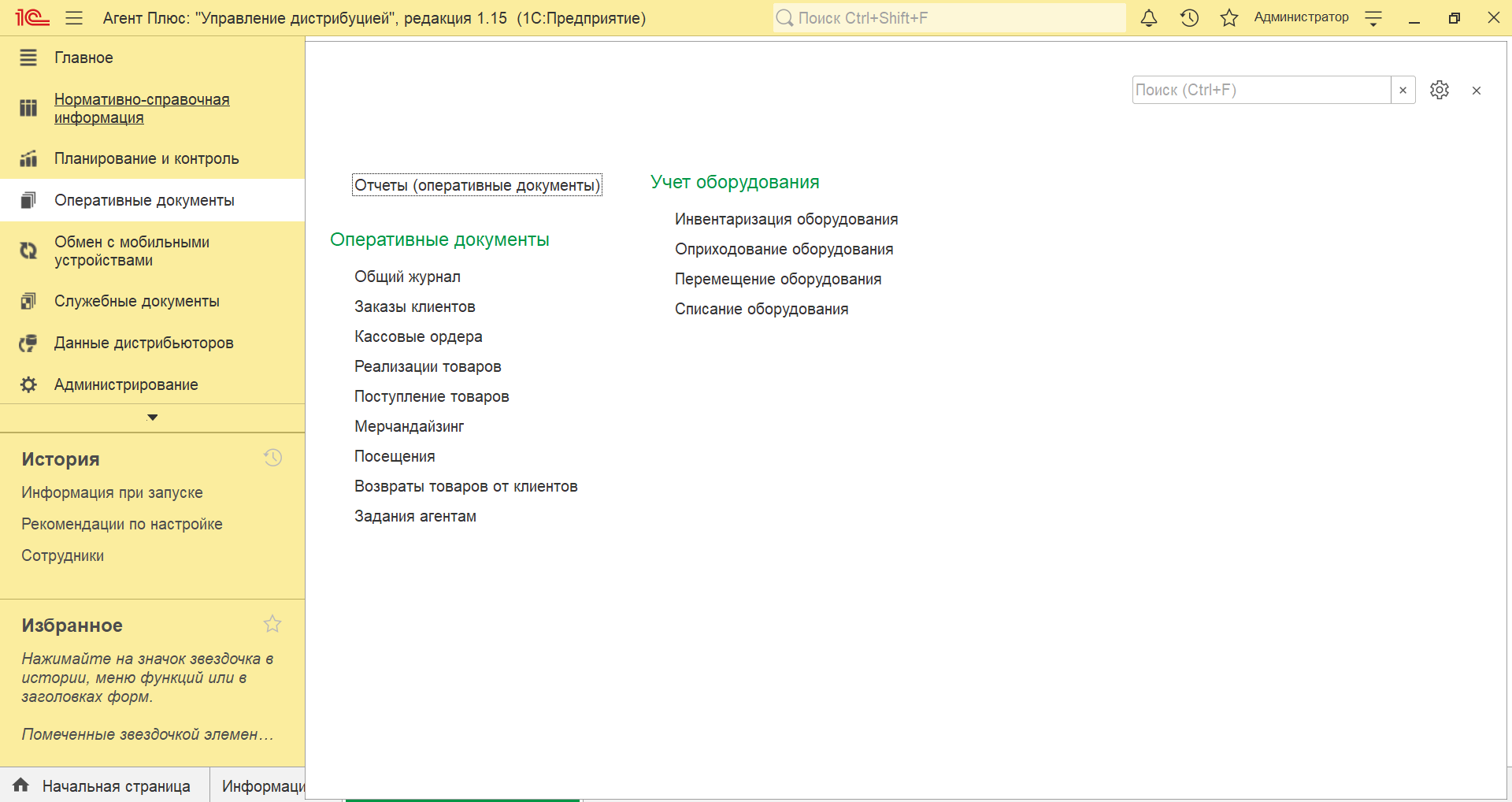The width and height of the screenshot is (1512, 802).
Task: Click the star icon beside Избранное heading
Action: pos(272,624)
